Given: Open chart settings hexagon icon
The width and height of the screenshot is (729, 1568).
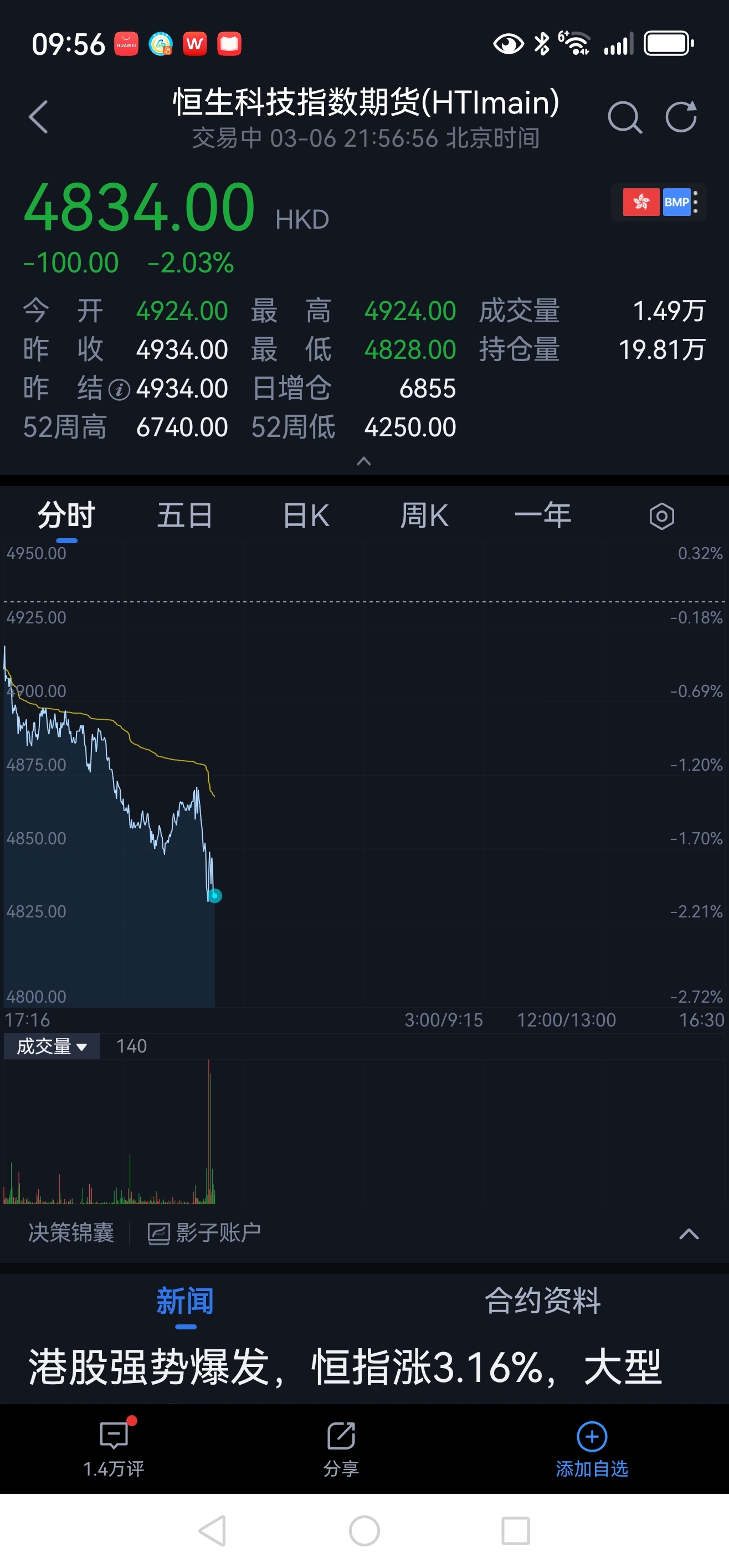Looking at the screenshot, I should (x=661, y=516).
